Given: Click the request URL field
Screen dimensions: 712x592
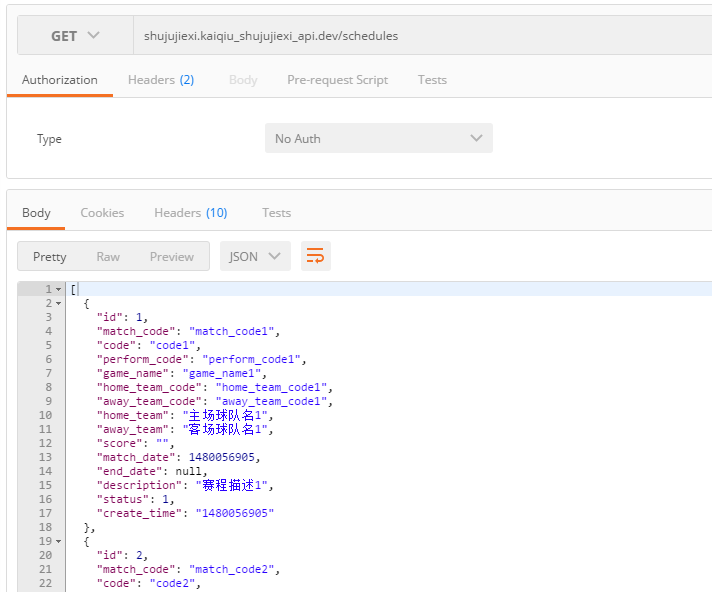Looking at the screenshot, I should (420, 36).
